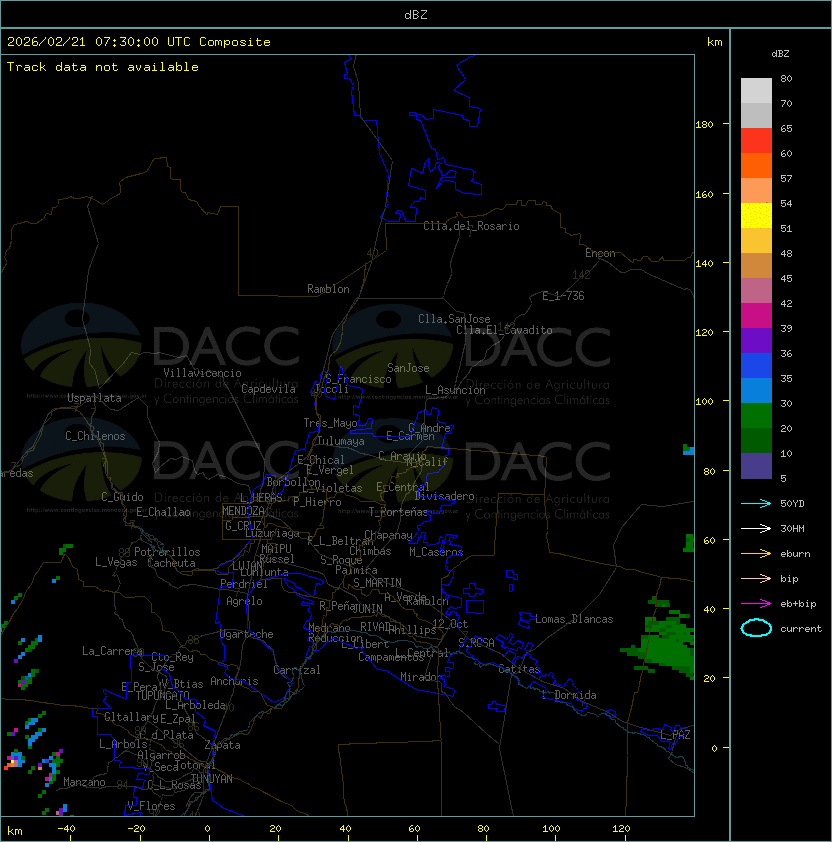Viewport: 832px width, 842px height.
Task: Click the 'Capdevila' place label
Action: (x=268, y=389)
